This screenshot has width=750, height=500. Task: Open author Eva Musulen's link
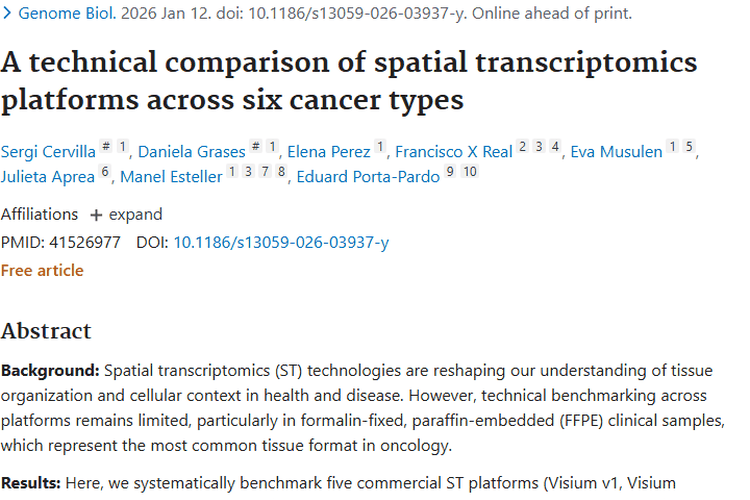tap(616, 152)
